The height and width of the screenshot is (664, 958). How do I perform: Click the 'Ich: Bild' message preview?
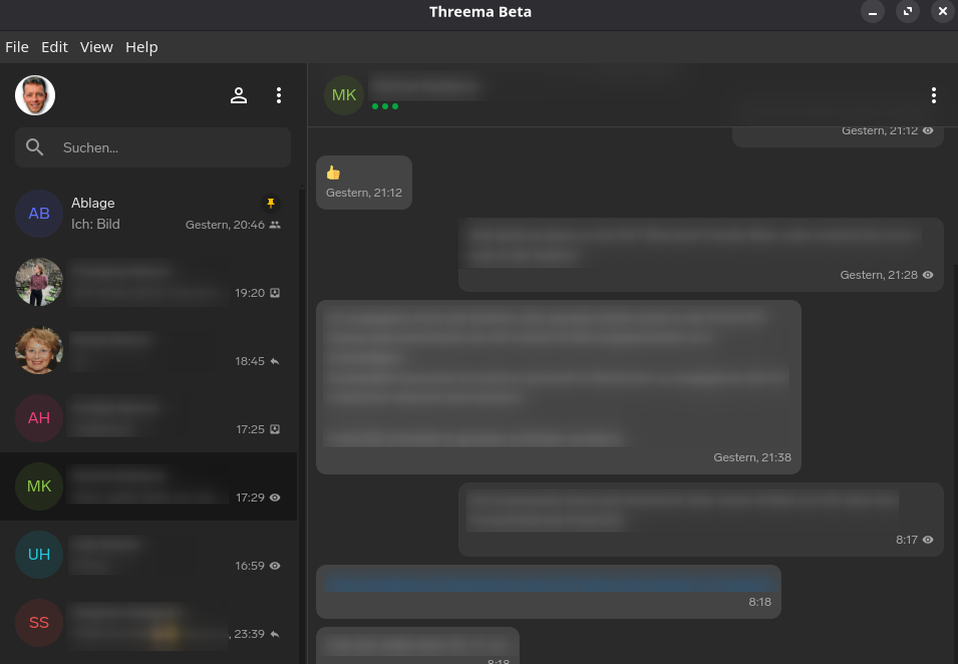[x=95, y=224]
